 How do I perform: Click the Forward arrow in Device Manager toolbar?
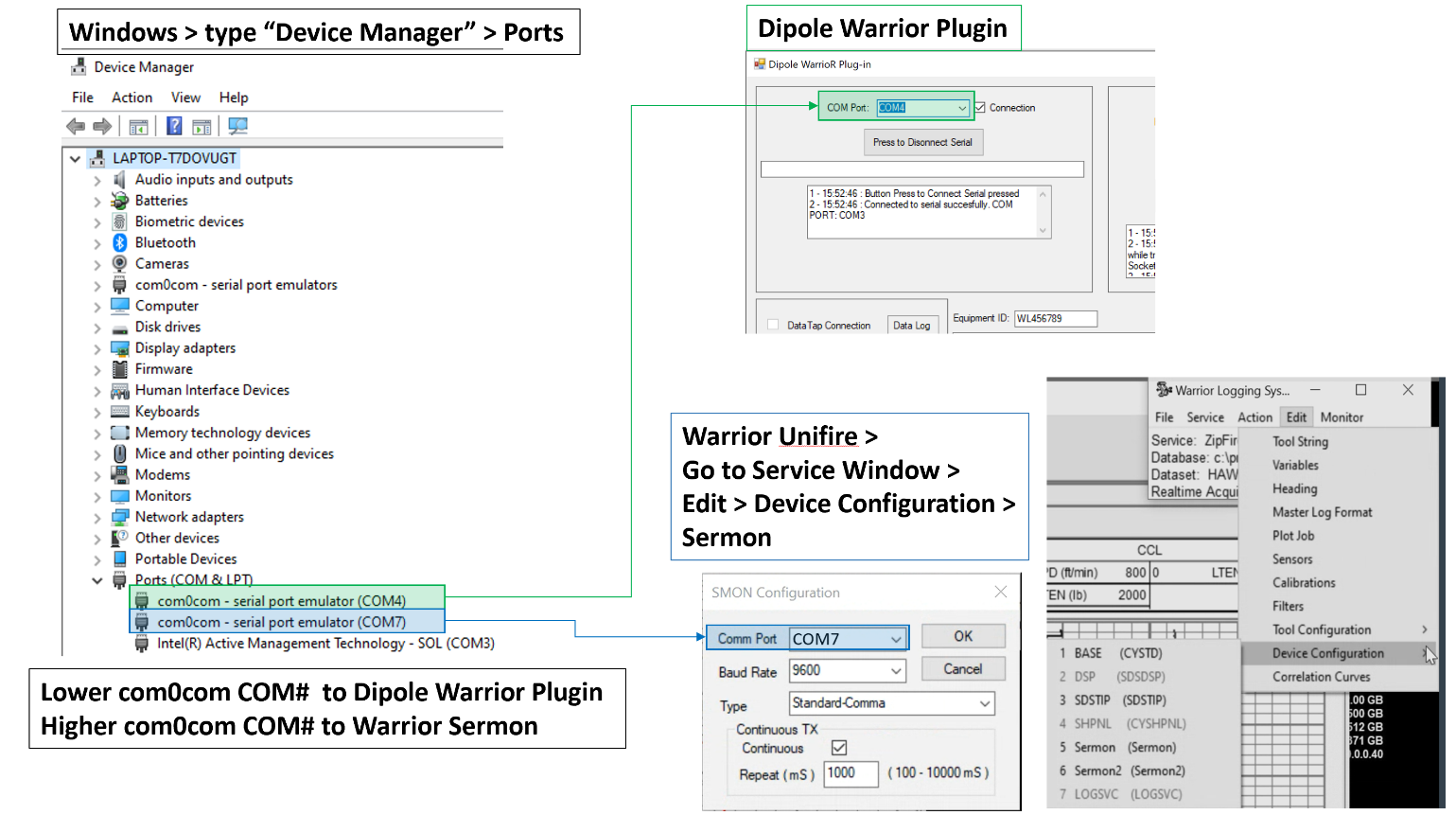102,126
